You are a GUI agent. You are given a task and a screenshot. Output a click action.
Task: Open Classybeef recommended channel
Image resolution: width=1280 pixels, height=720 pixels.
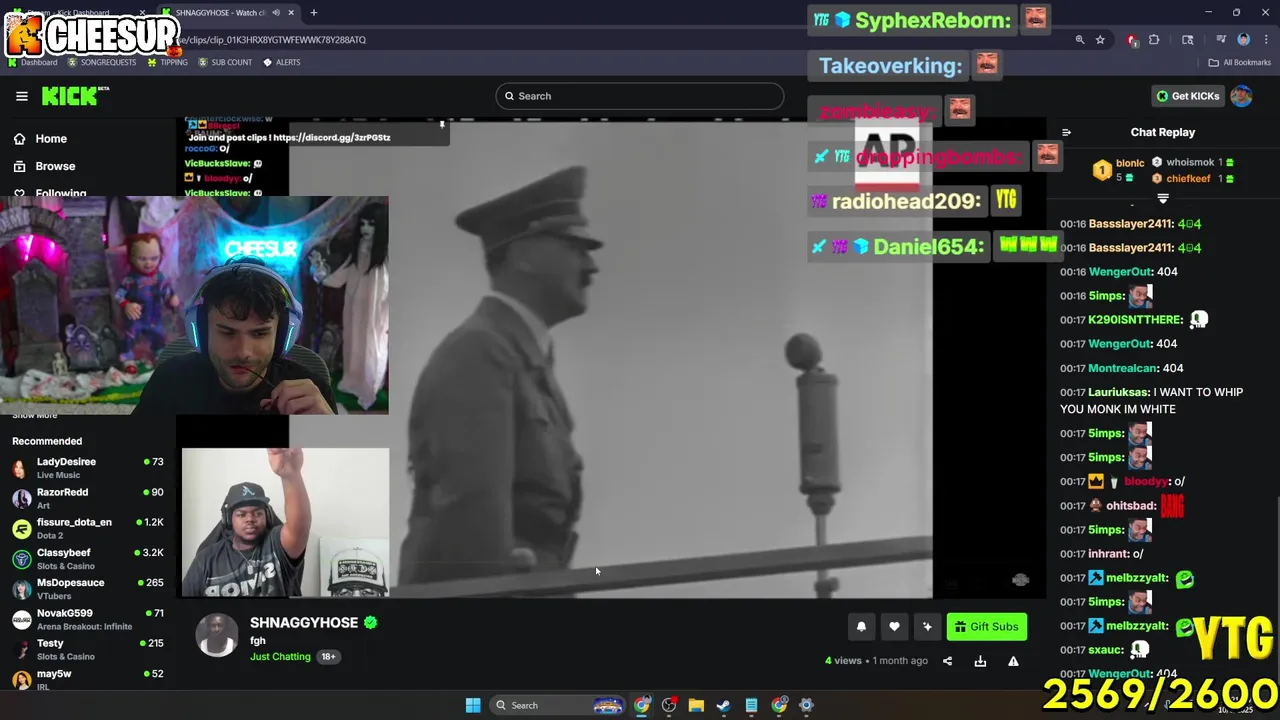click(x=88, y=558)
